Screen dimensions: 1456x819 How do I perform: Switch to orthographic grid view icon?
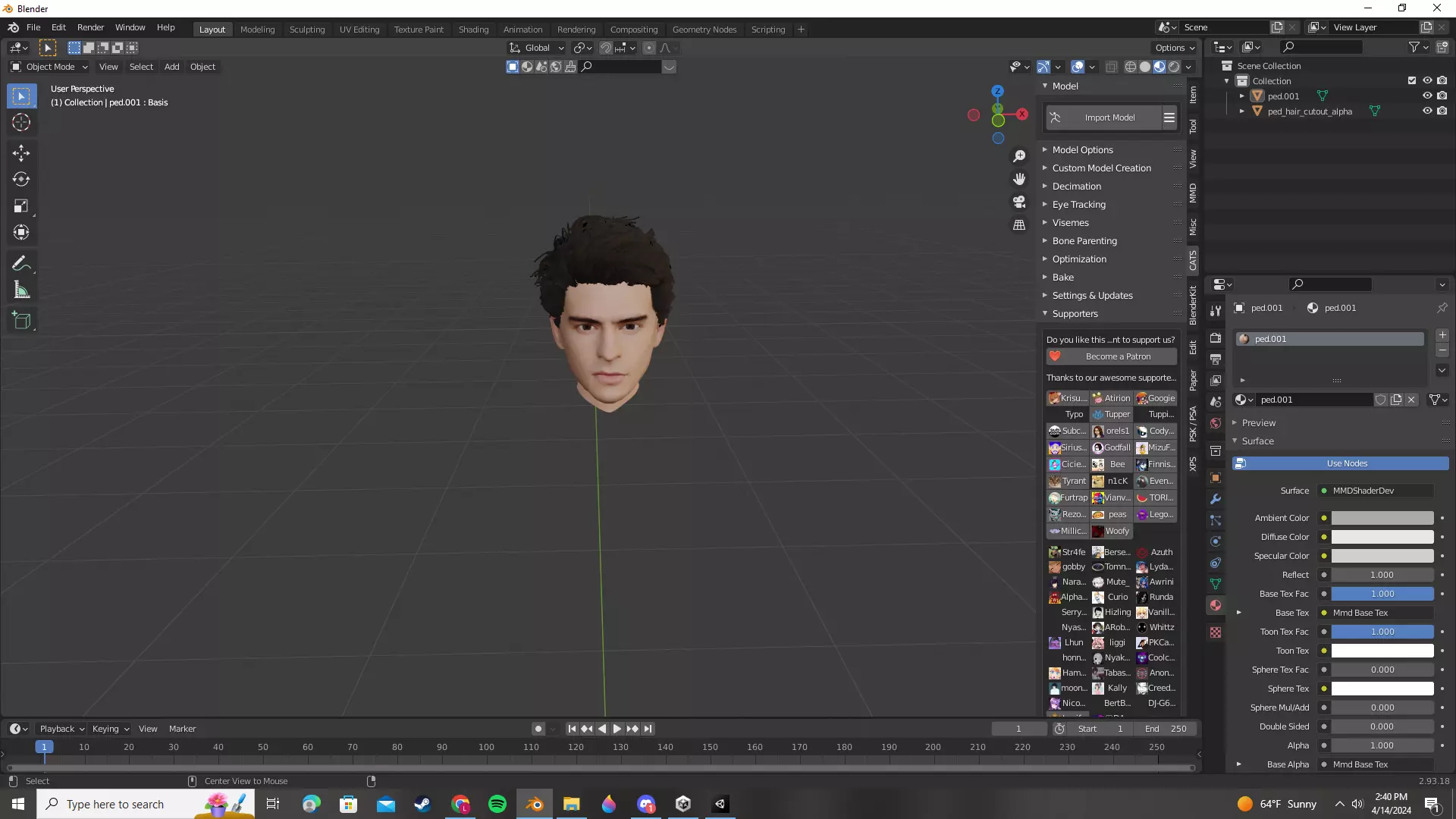click(1019, 225)
